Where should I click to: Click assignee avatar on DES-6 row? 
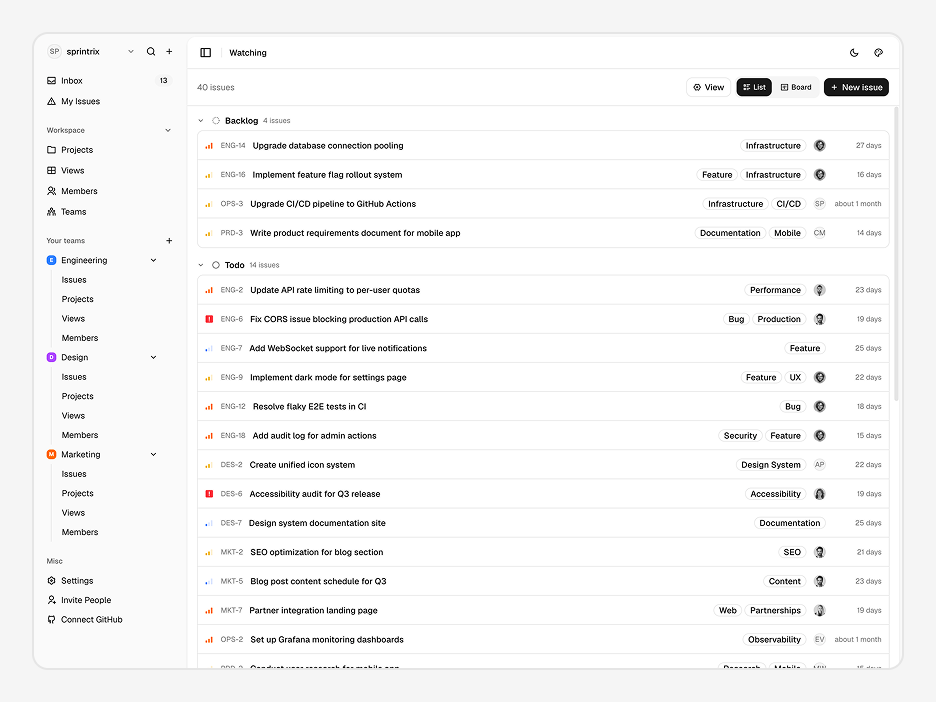(820, 494)
